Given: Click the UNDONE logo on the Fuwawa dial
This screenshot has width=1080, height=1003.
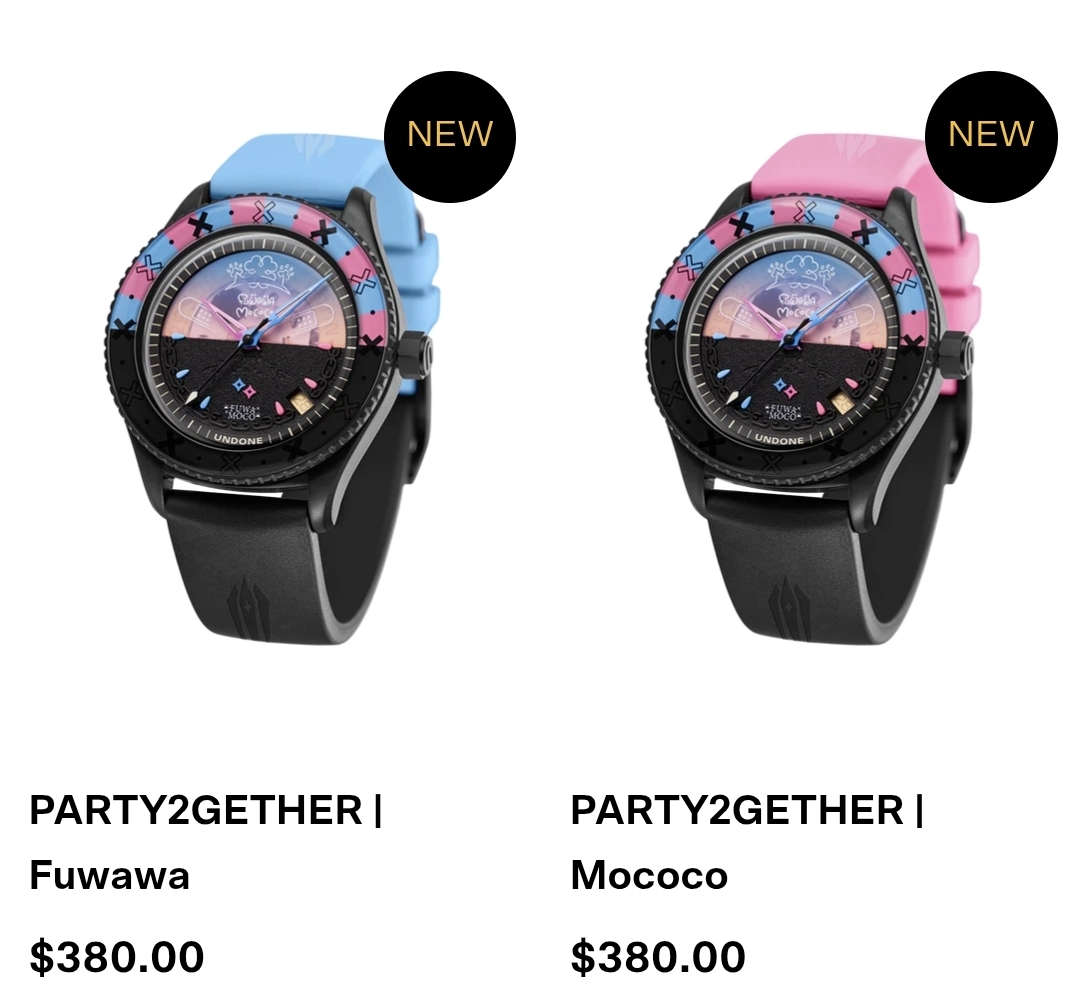Looking at the screenshot, I should [x=238, y=439].
